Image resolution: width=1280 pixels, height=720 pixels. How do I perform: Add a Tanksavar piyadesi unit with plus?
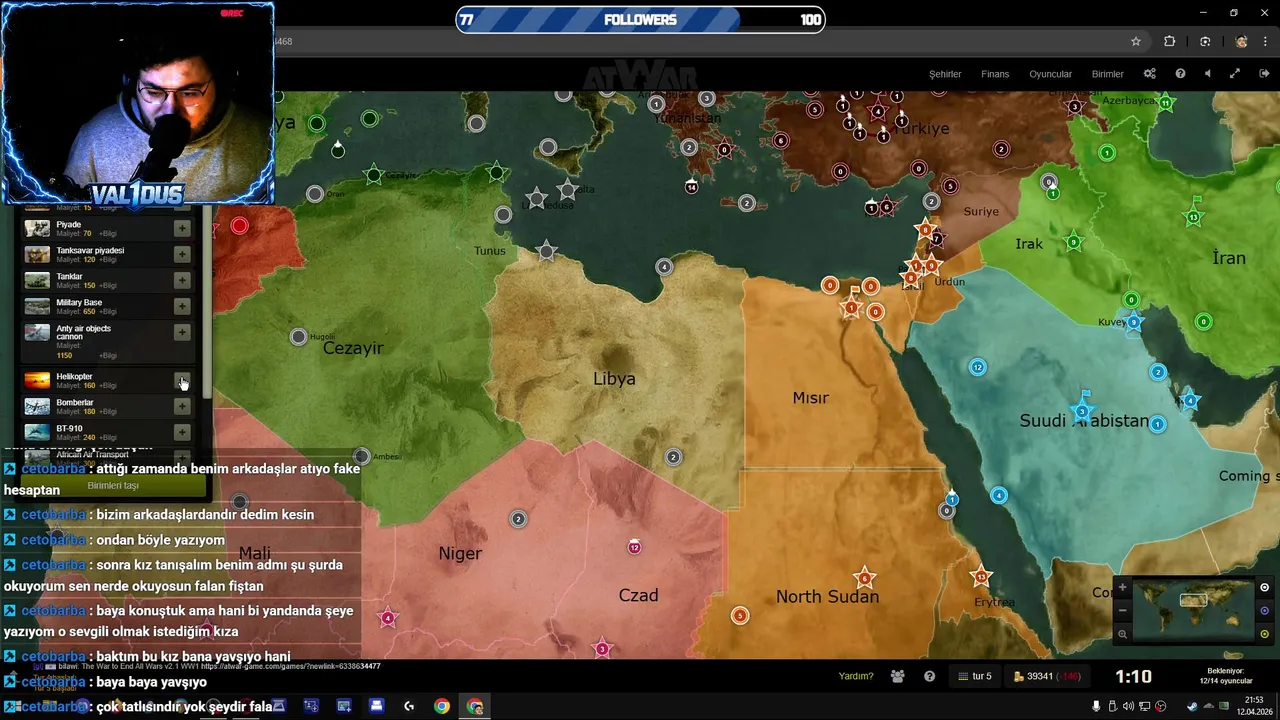pos(182,254)
